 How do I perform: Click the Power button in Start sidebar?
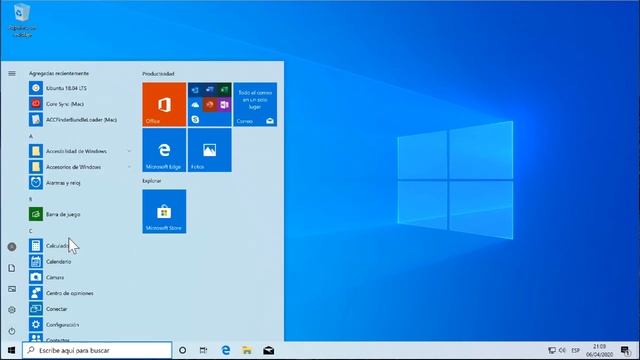12,331
